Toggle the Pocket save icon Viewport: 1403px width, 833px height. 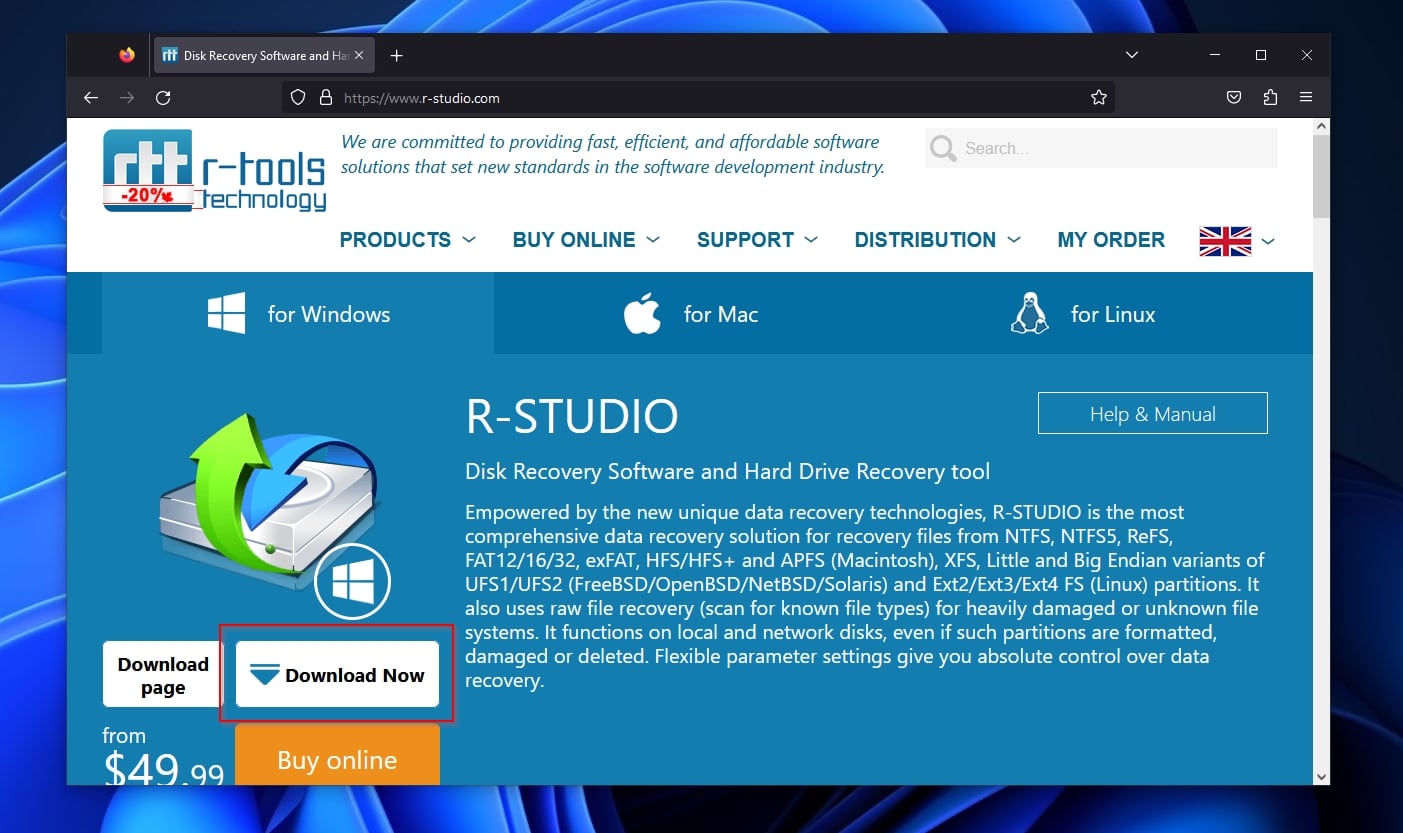coord(1233,97)
